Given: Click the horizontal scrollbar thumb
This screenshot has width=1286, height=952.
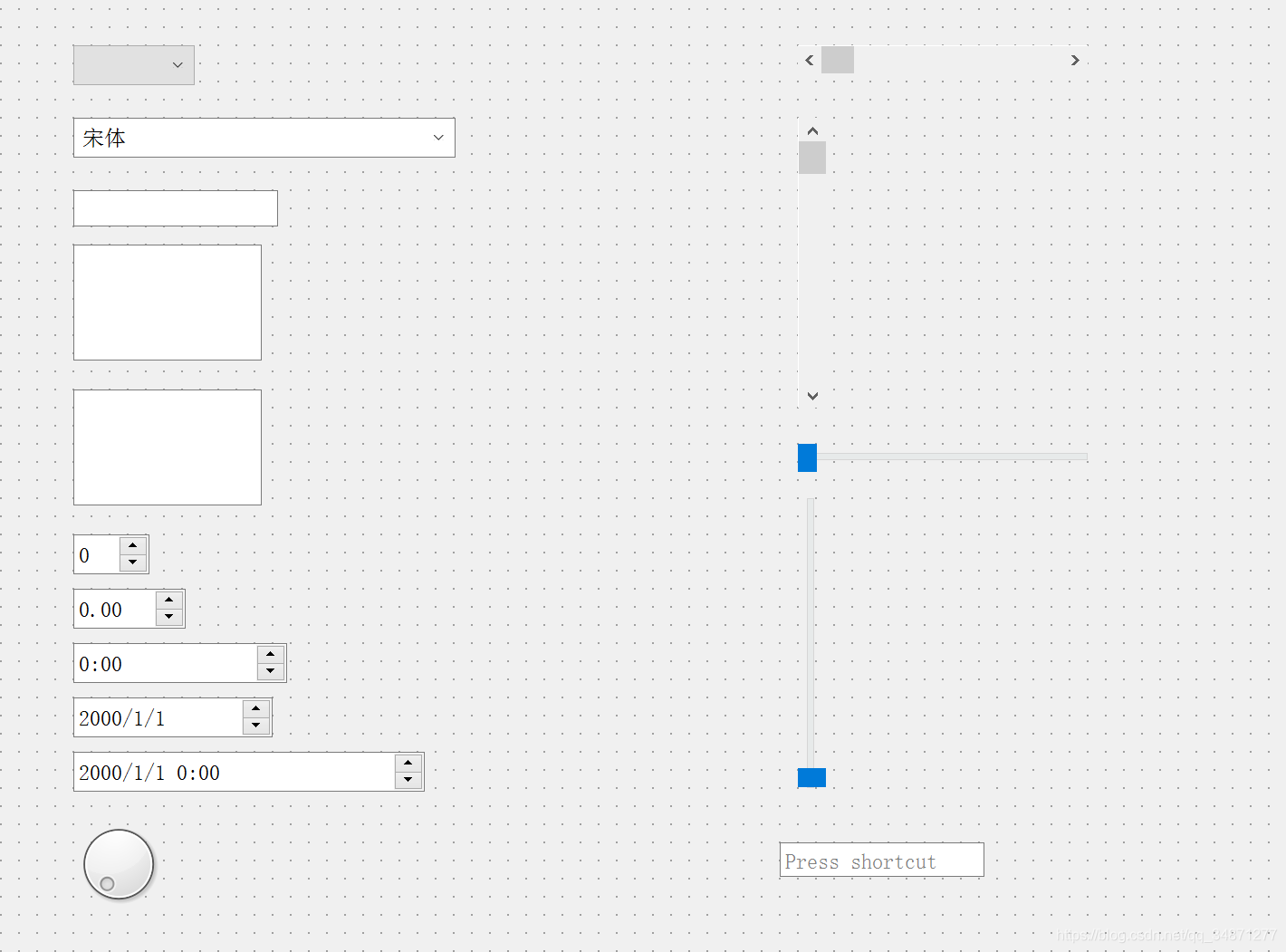Looking at the screenshot, I should 838,60.
